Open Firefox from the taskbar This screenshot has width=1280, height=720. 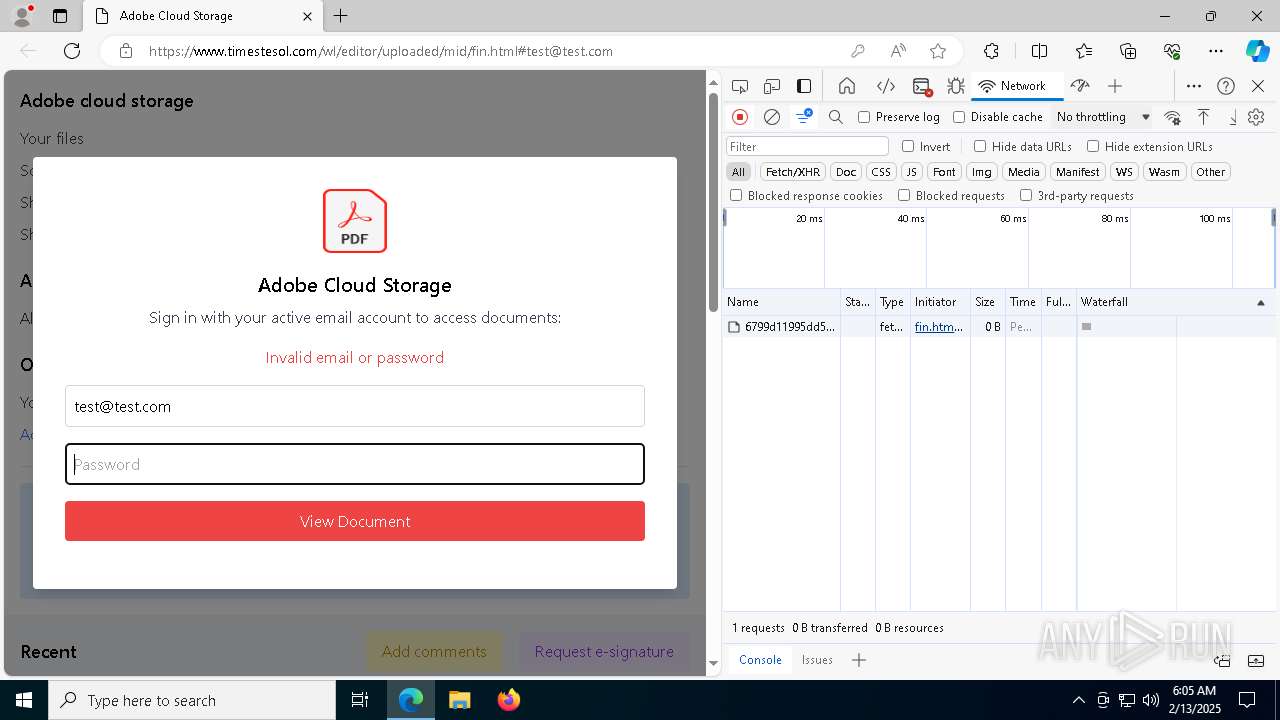pos(508,700)
